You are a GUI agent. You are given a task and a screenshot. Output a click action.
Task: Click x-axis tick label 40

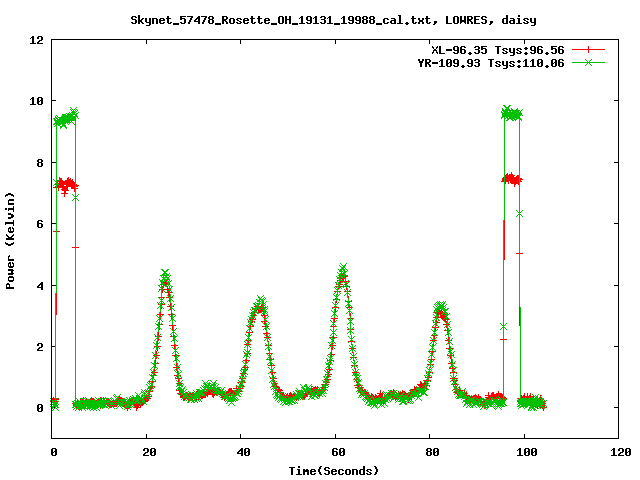(x=244, y=452)
